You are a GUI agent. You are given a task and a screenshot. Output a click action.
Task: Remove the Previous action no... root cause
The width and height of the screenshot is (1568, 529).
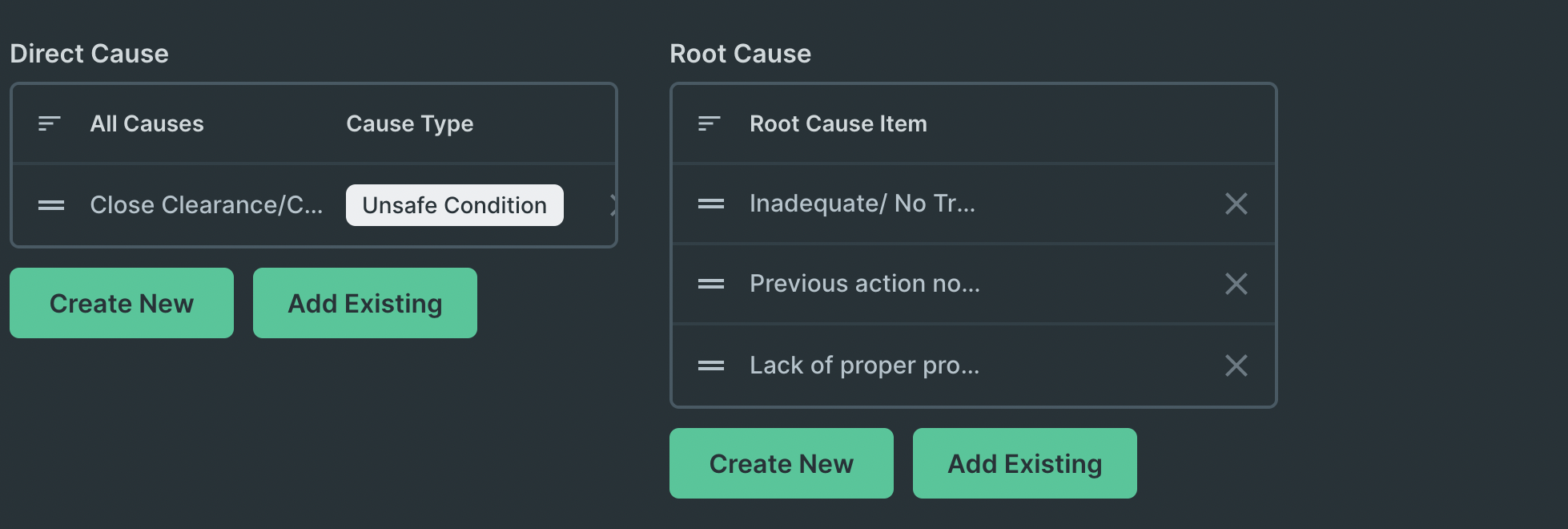point(1236,284)
